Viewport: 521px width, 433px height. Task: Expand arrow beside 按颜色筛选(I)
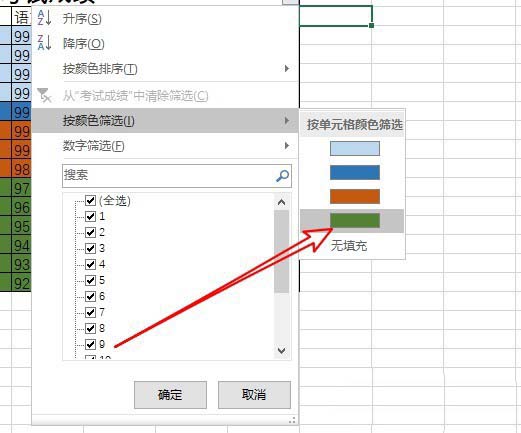click(x=287, y=120)
